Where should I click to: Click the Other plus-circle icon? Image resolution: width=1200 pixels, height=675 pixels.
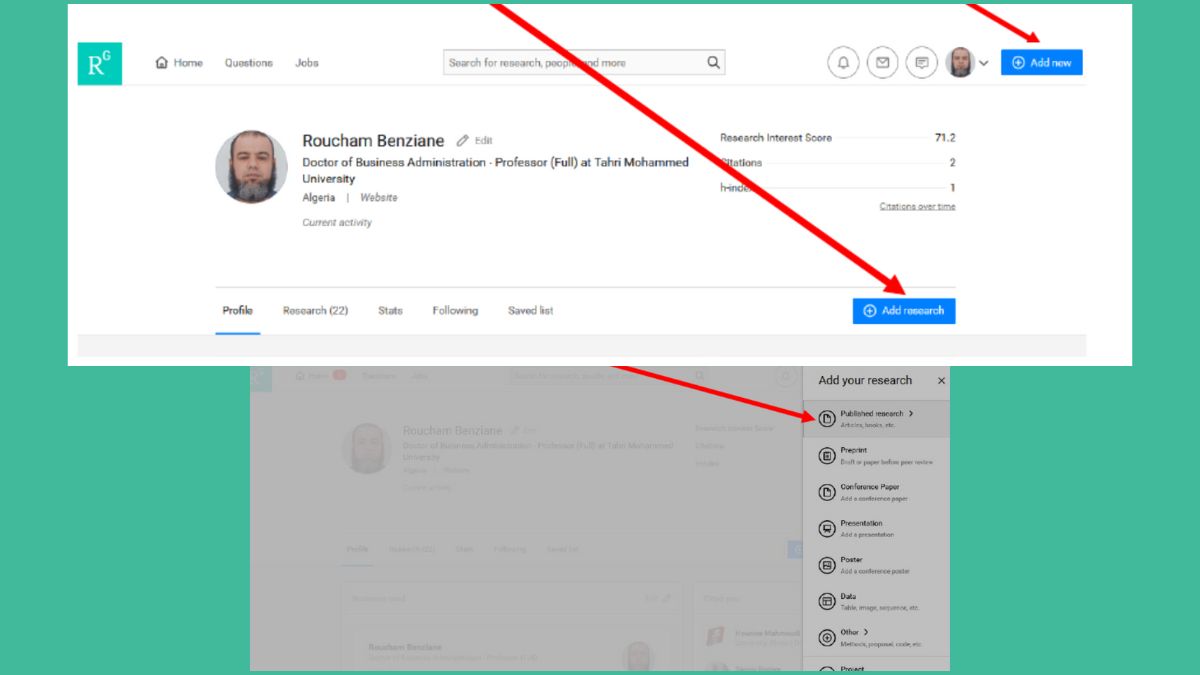point(826,638)
